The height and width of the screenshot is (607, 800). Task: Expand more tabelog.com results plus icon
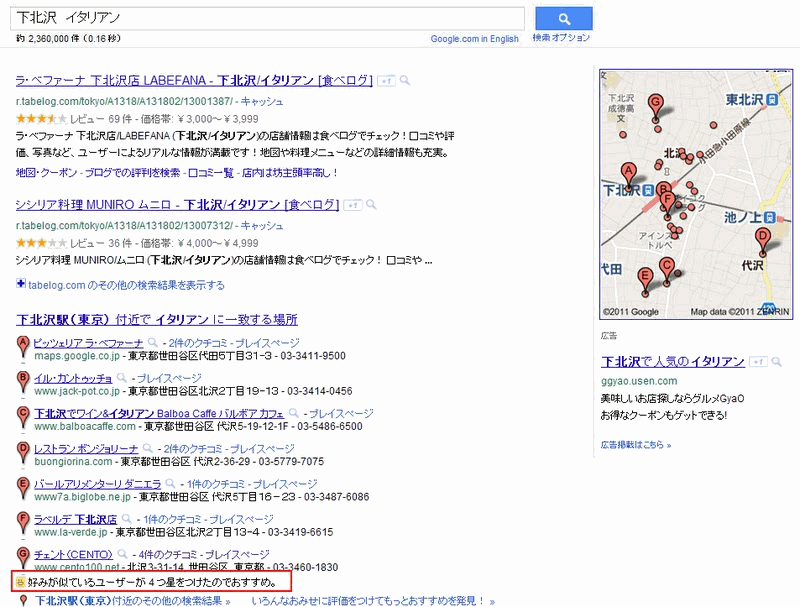21,283
